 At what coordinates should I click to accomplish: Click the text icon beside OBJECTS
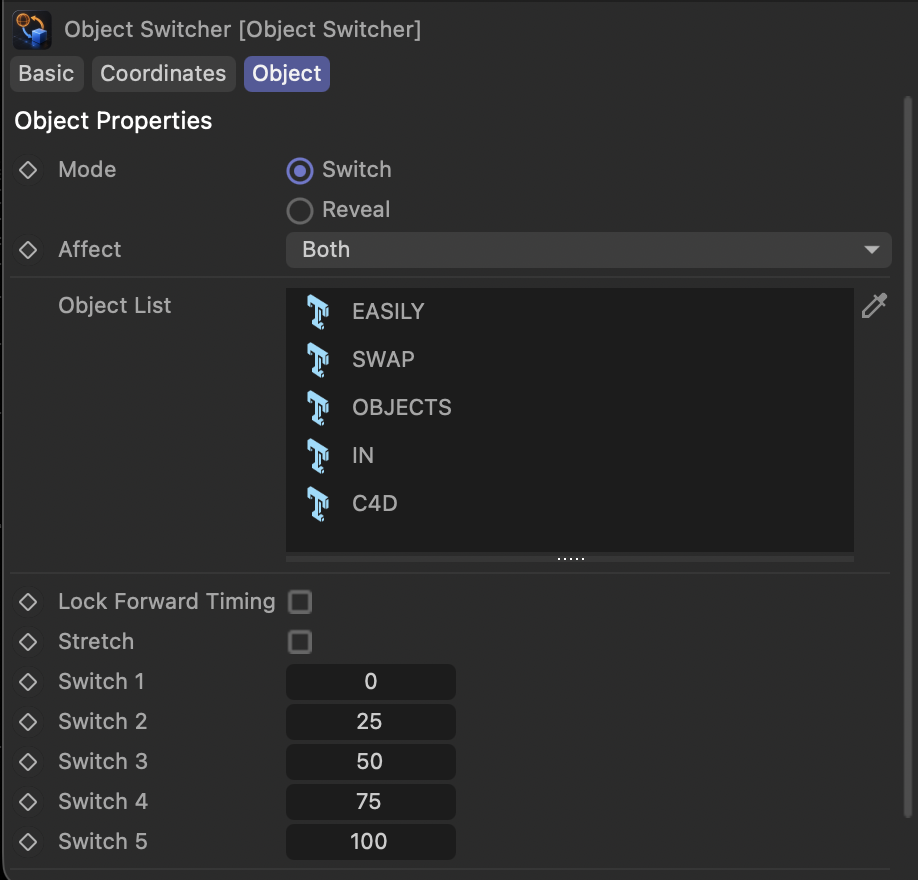(x=318, y=408)
